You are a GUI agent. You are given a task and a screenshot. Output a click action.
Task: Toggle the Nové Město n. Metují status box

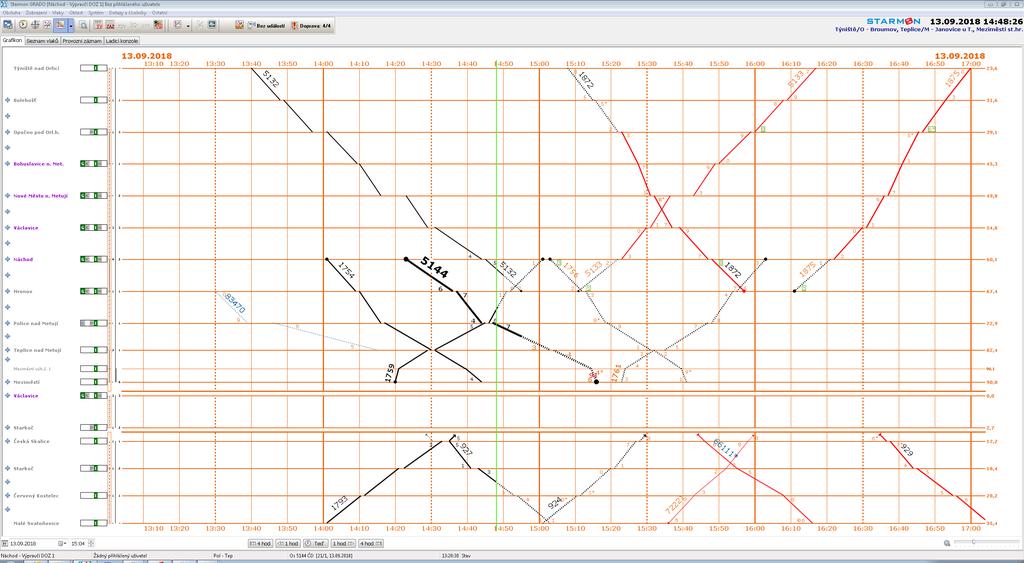[94, 196]
